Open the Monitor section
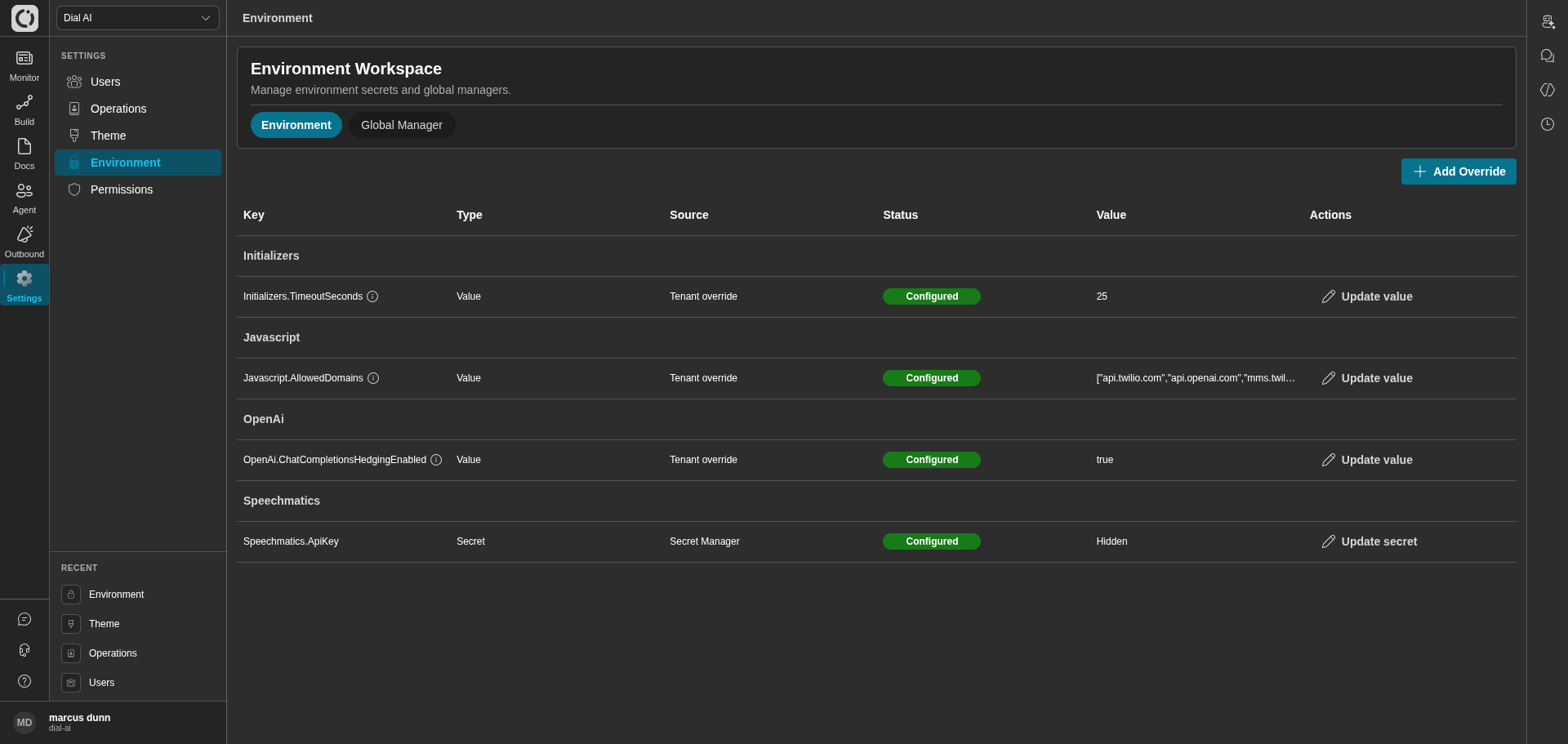This screenshot has width=1568, height=744. pos(24,66)
